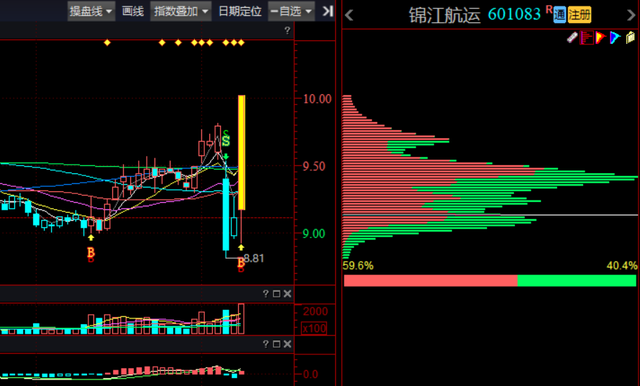
Task: Open the 自选 dropdown menu
Action: tap(291, 11)
